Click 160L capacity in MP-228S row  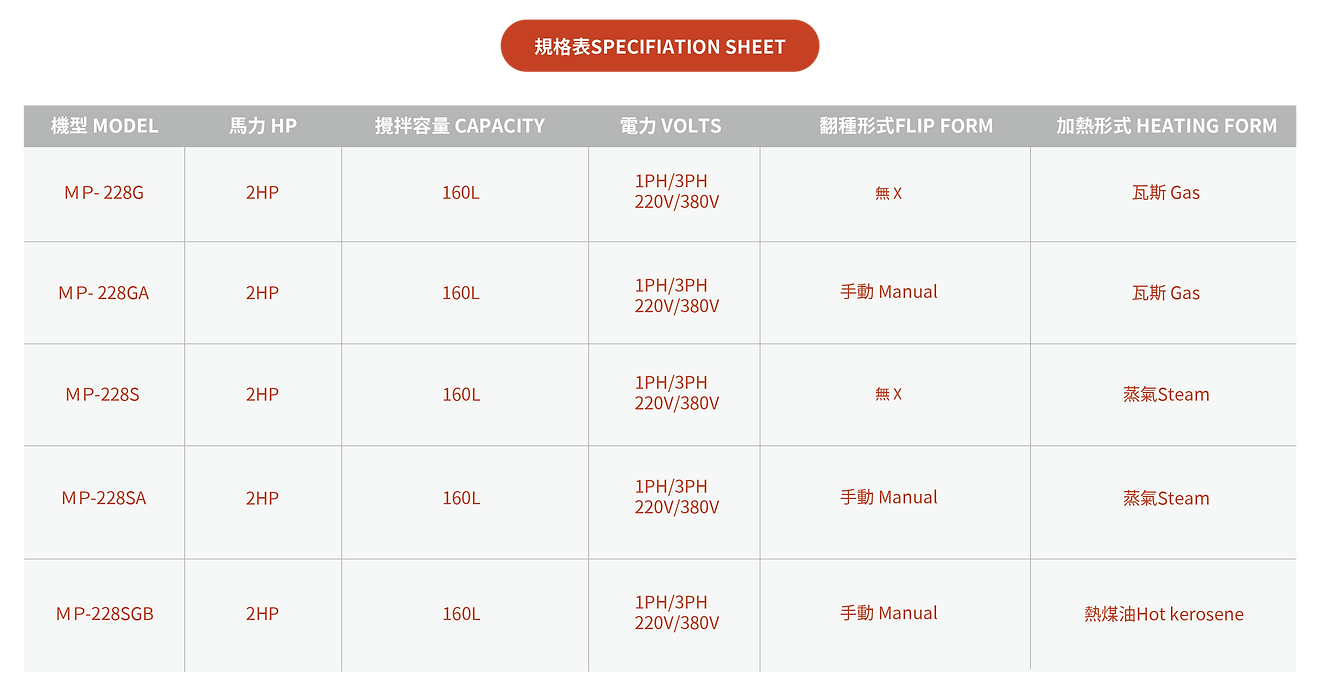point(461,395)
